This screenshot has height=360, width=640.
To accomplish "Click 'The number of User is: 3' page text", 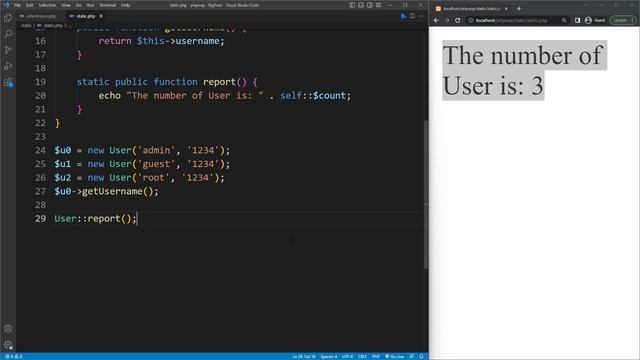I will coord(524,70).
